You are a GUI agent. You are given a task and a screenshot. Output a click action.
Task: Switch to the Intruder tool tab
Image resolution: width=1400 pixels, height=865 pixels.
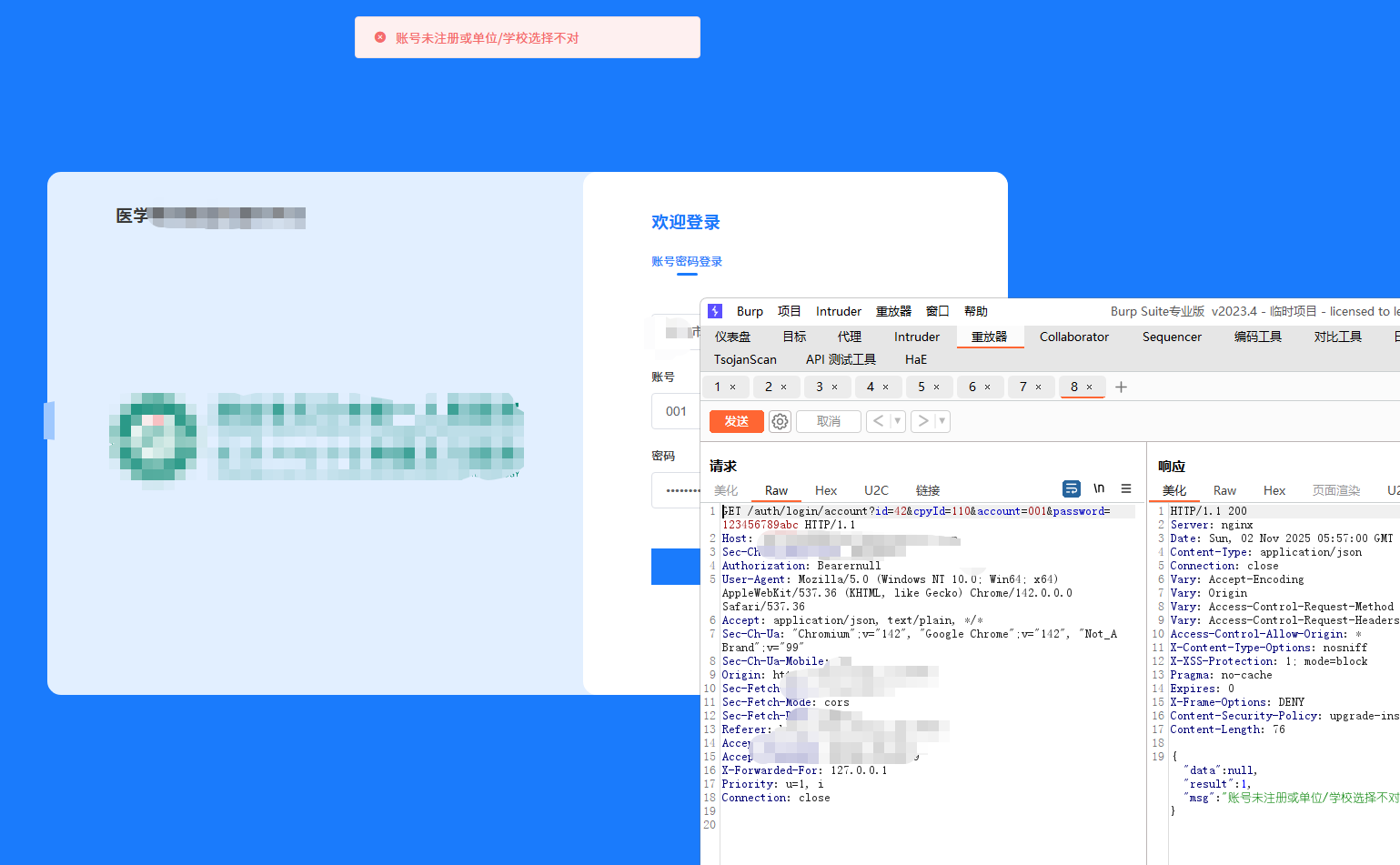[916, 337]
